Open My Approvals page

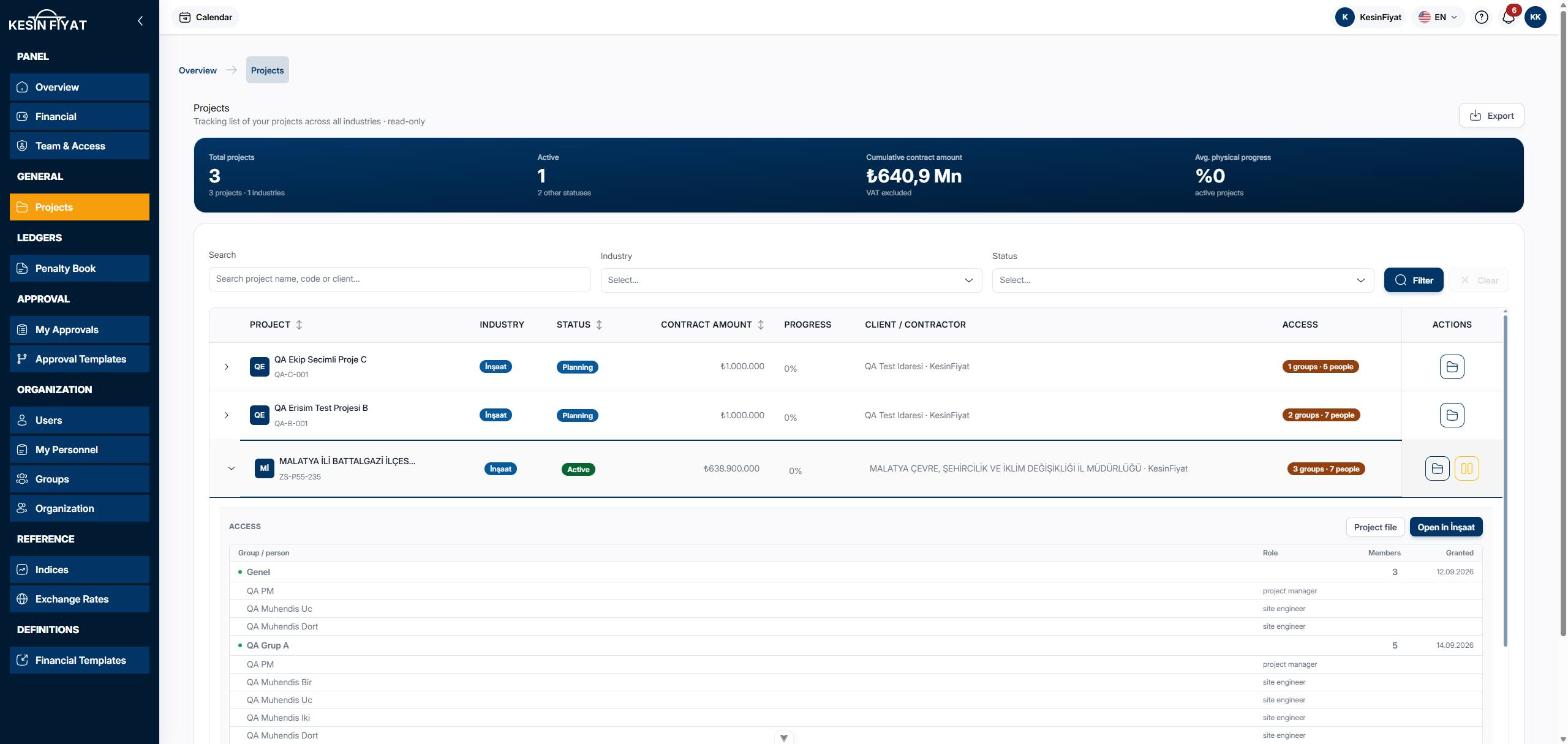(x=80, y=329)
